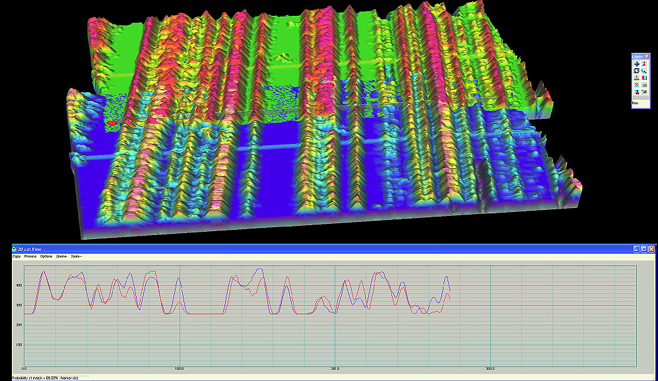
Task: Maximize the 2D cut view window
Action: [644, 249]
